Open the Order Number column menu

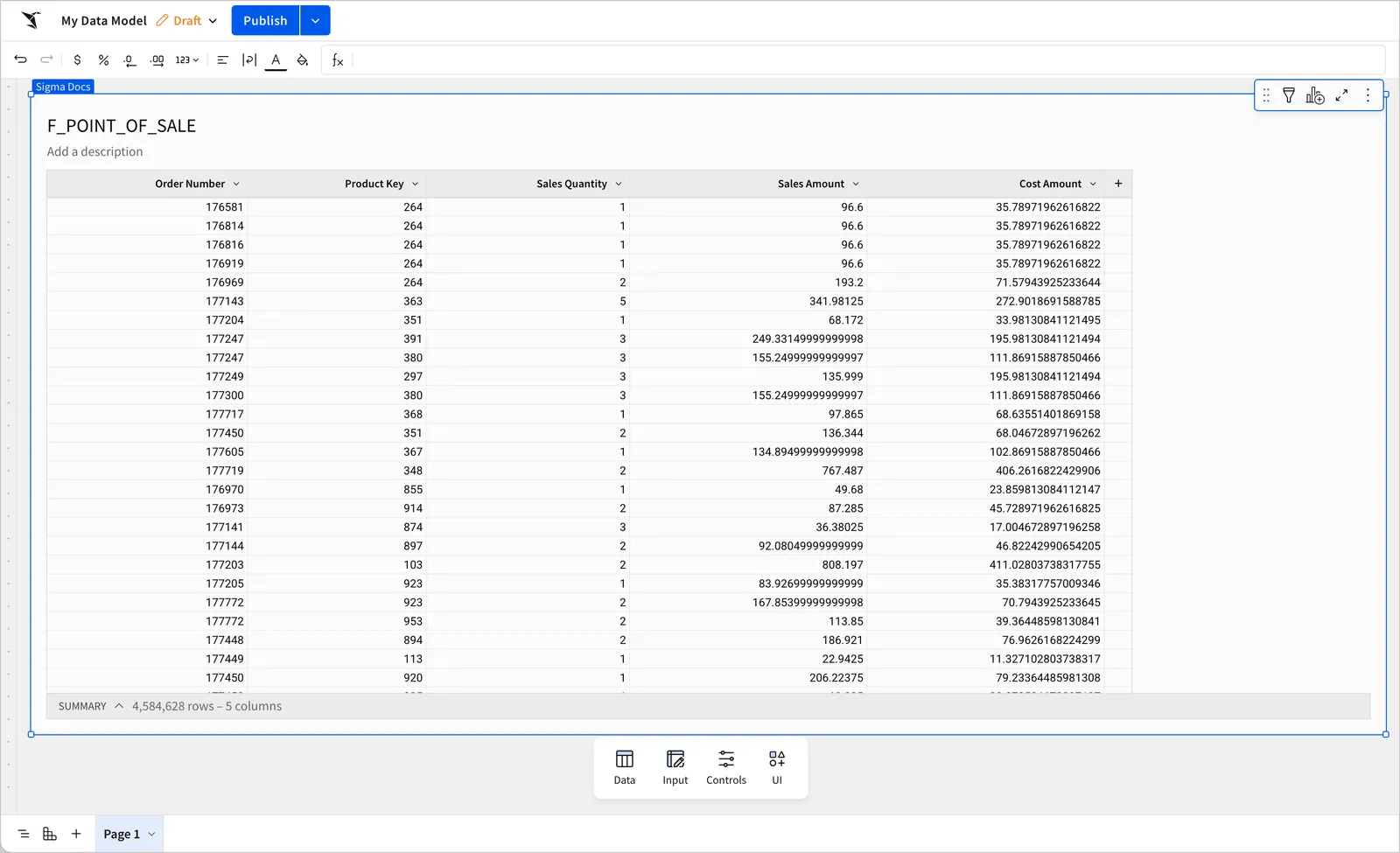coord(236,184)
